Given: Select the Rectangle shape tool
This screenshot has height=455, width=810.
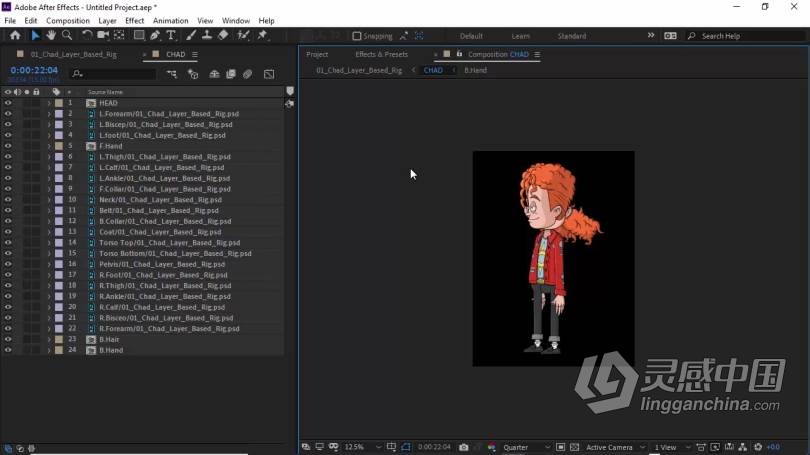Looking at the screenshot, I should point(139,35).
